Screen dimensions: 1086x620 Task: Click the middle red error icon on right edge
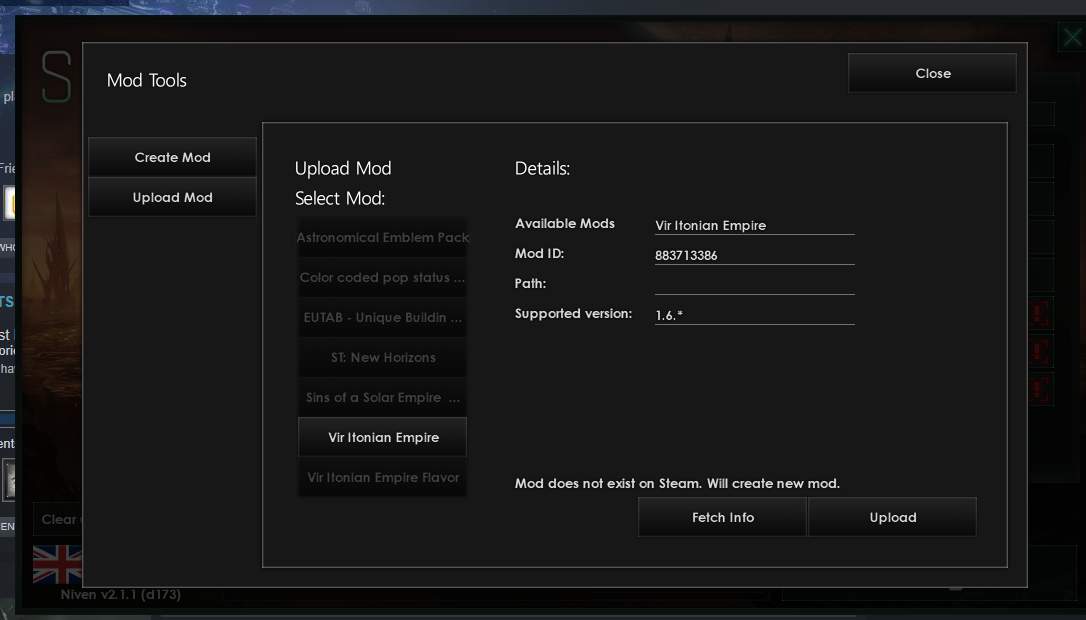click(1040, 352)
